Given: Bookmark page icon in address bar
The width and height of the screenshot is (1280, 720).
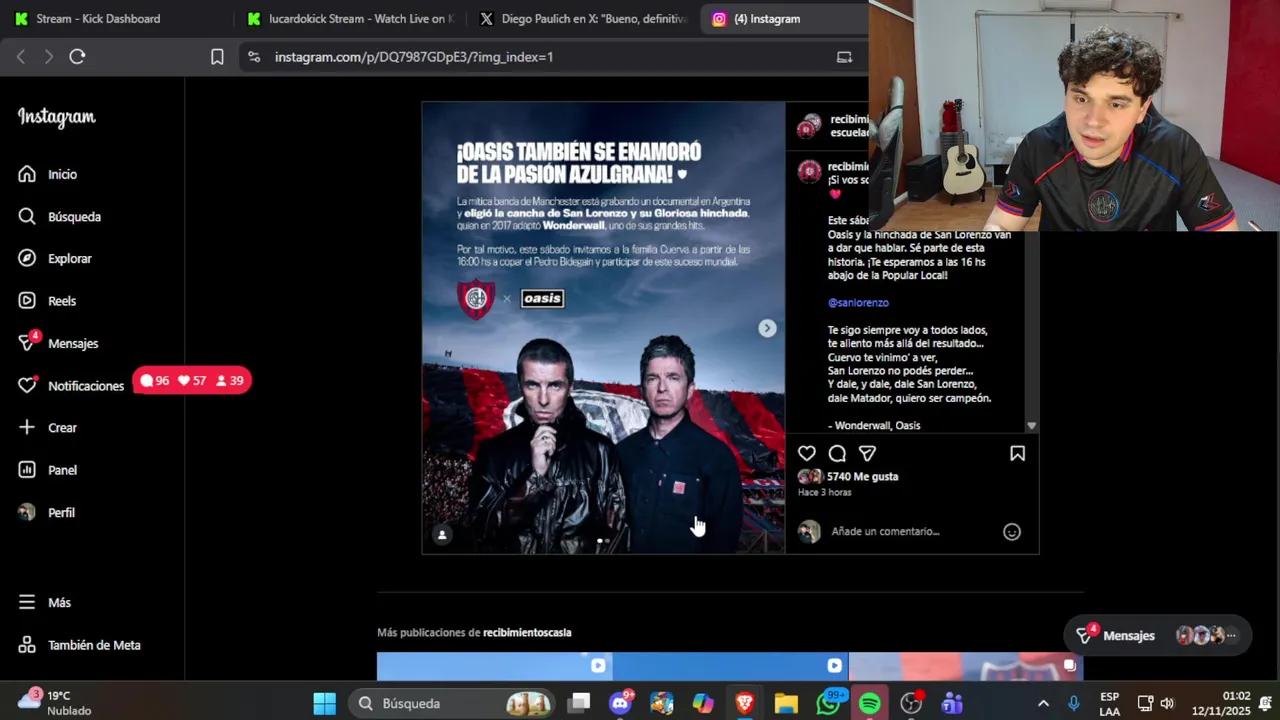Looking at the screenshot, I should pyautogui.click(x=217, y=57).
